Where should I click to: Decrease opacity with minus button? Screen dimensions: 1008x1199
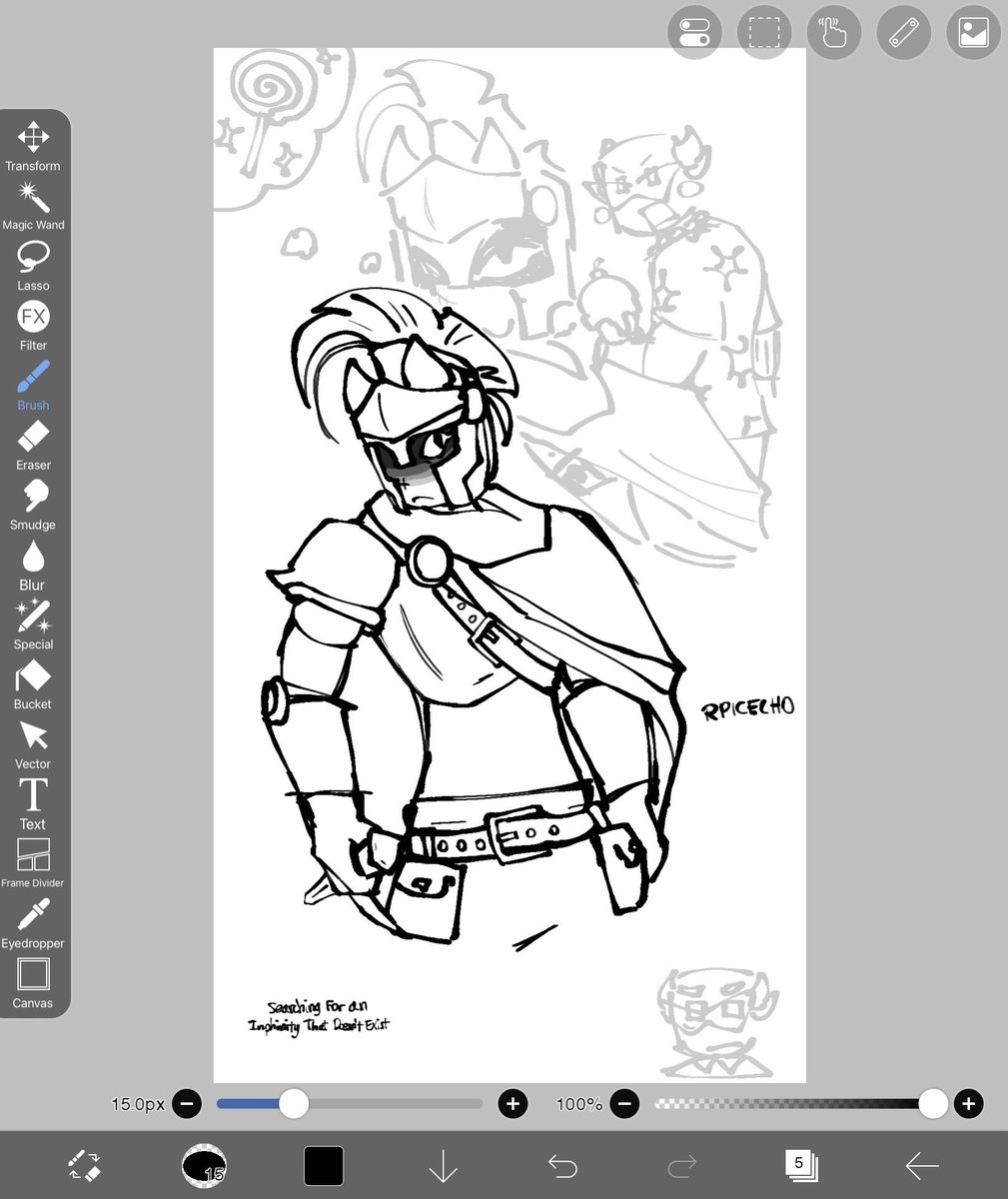[x=624, y=1104]
